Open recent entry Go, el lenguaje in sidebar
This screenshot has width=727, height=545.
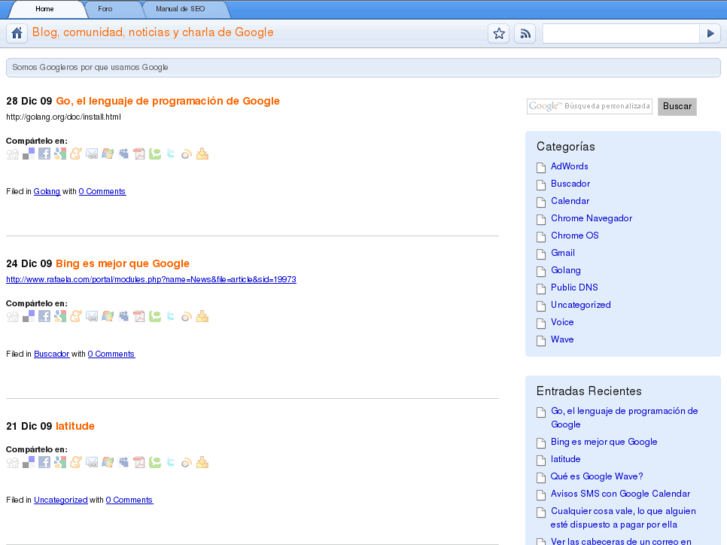(x=624, y=417)
